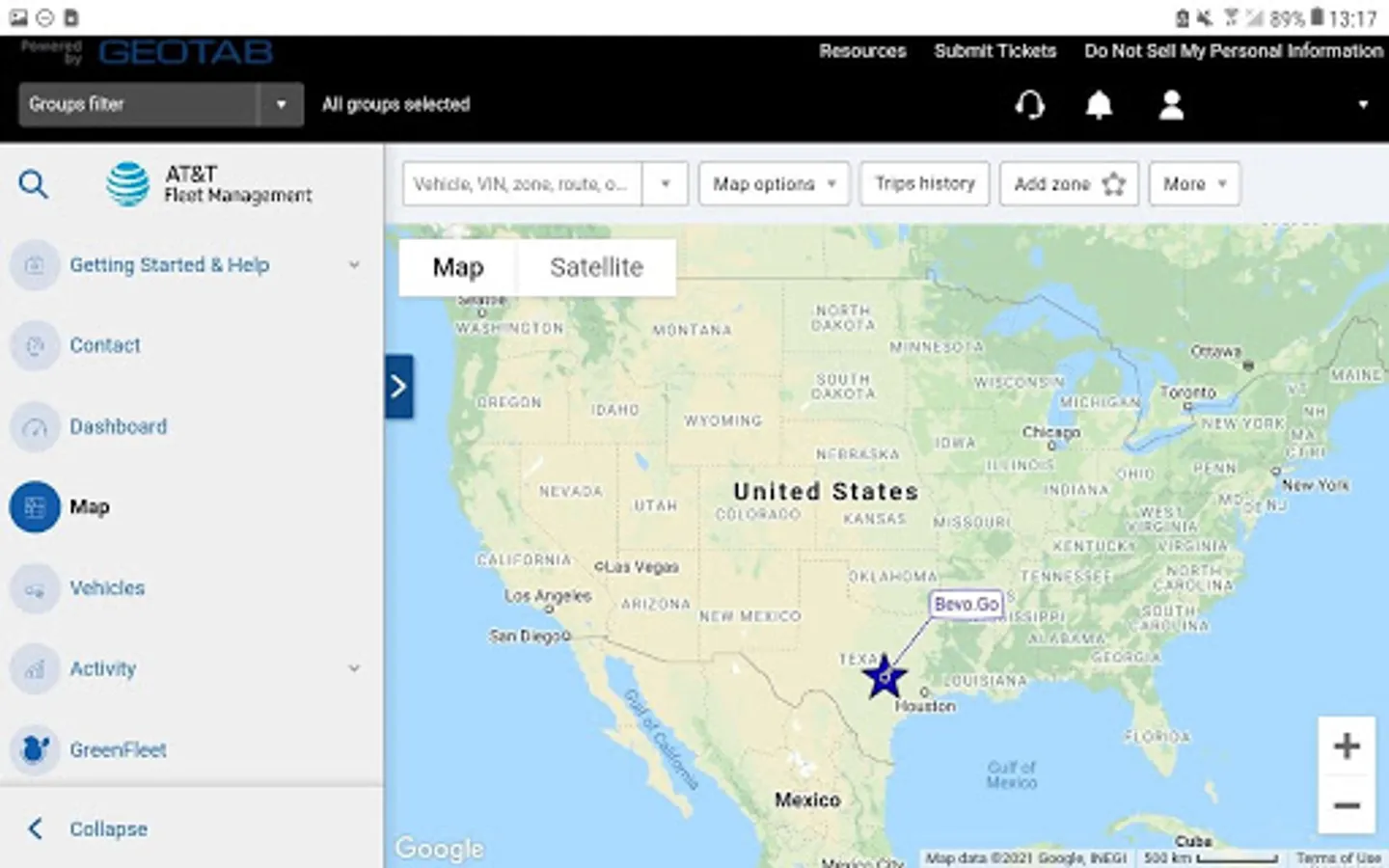
Task: Zoom in with the plus button
Action: [x=1347, y=746]
